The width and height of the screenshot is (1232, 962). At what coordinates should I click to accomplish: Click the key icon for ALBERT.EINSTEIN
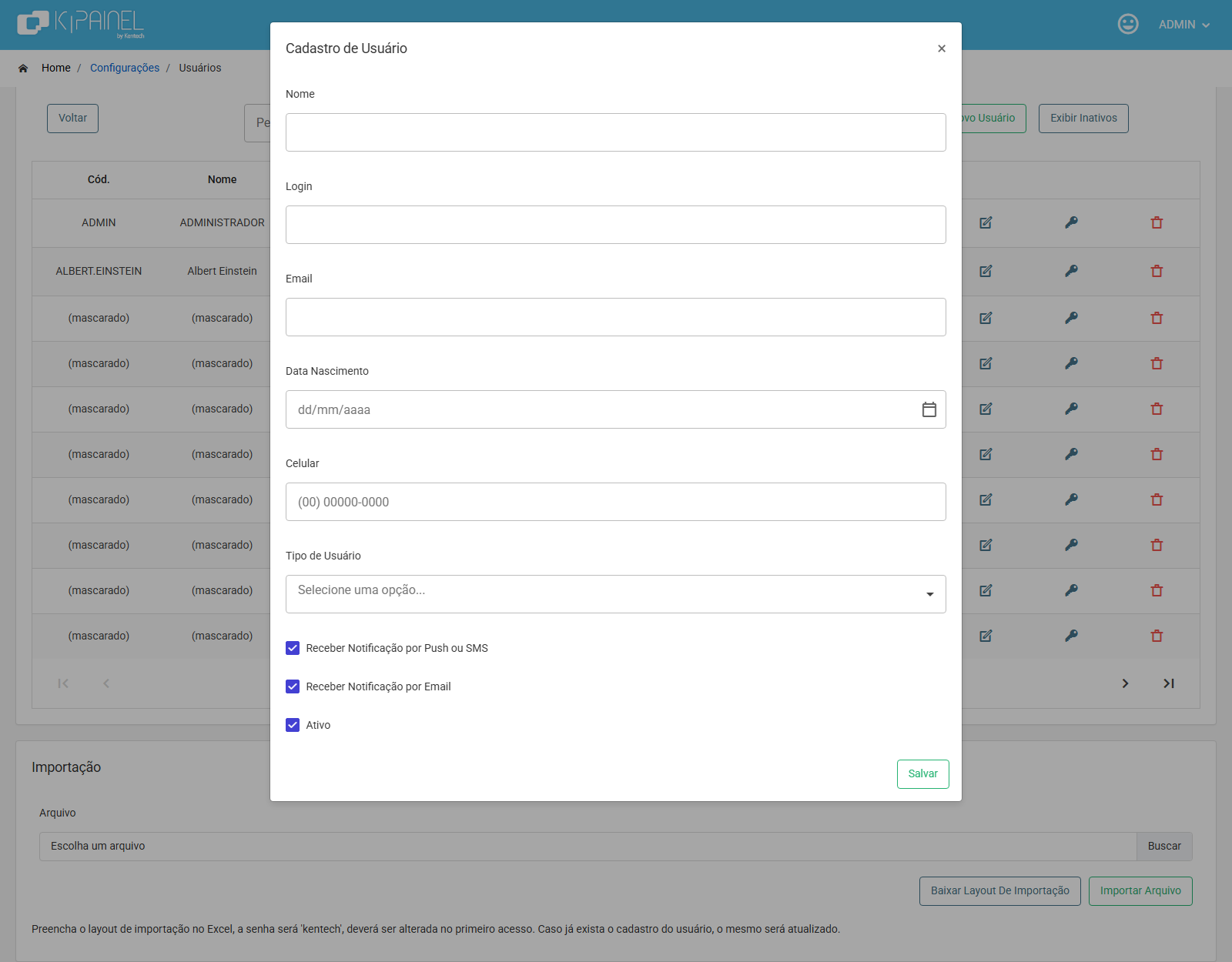(x=1071, y=271)
